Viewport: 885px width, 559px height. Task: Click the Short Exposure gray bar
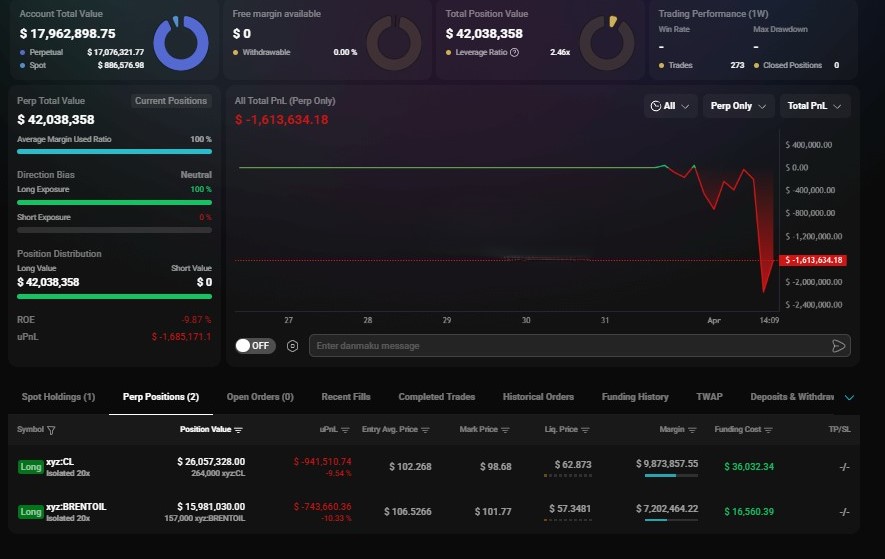click(x=115, y=230)
